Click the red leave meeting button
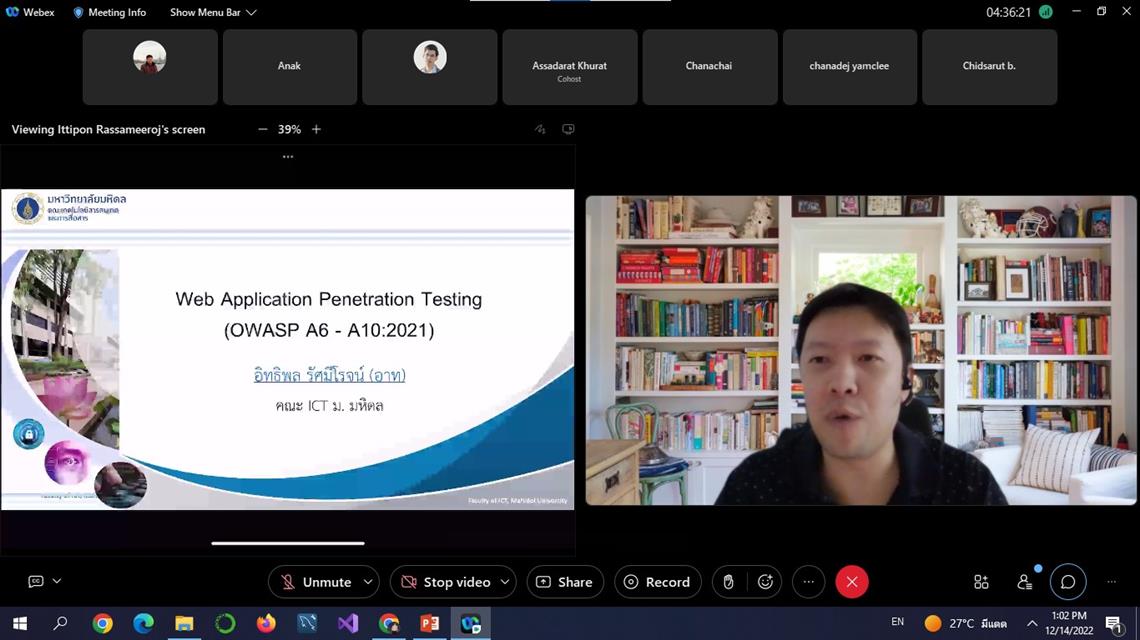 [x=852, y=582]
